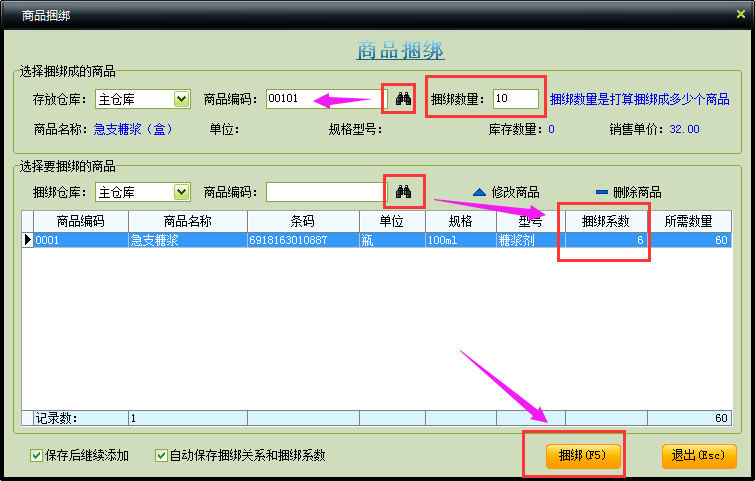The height and width of the screenshot is (481, 755).
Task: Toggle 自动保存捆绑关系和捆绑系数 checkbox
Action: point(161,455)
